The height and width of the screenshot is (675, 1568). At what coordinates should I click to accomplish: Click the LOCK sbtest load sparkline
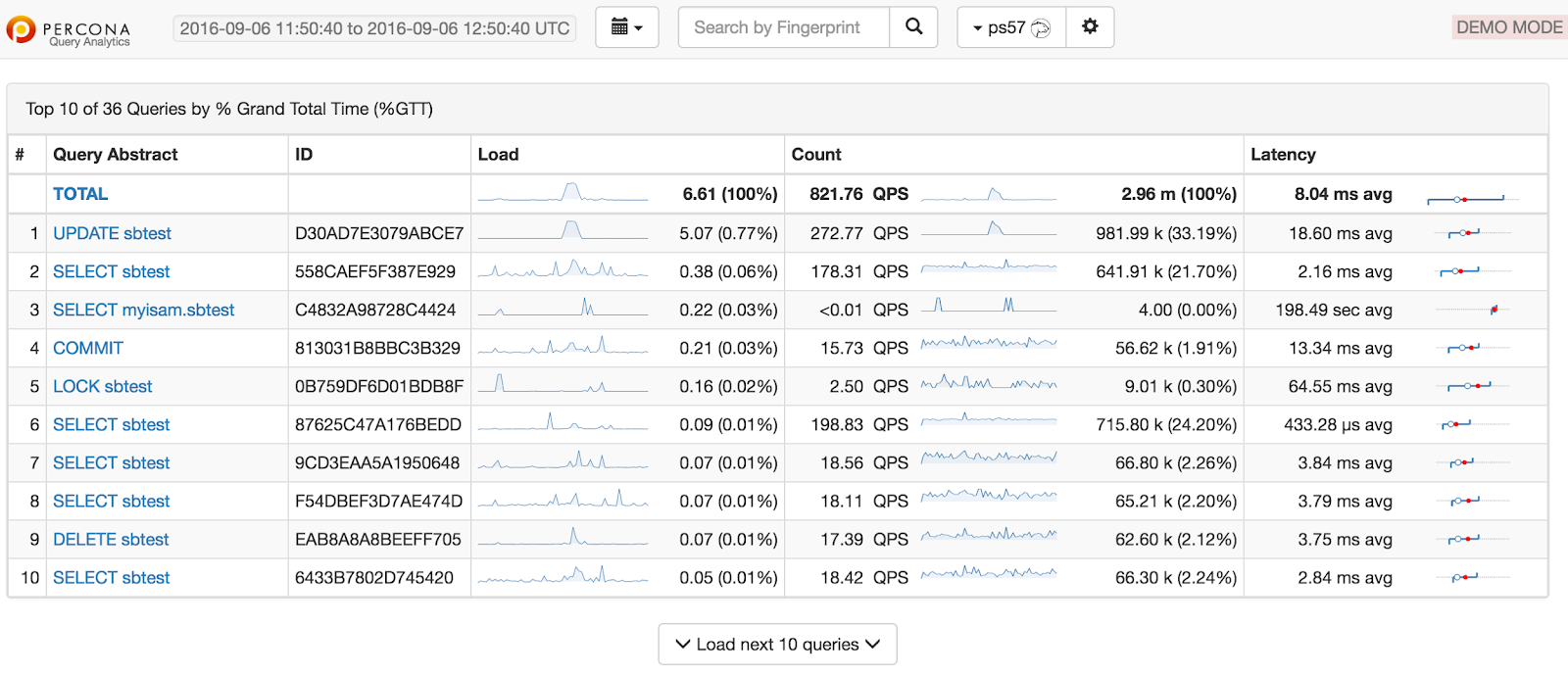tap(563, 383)
